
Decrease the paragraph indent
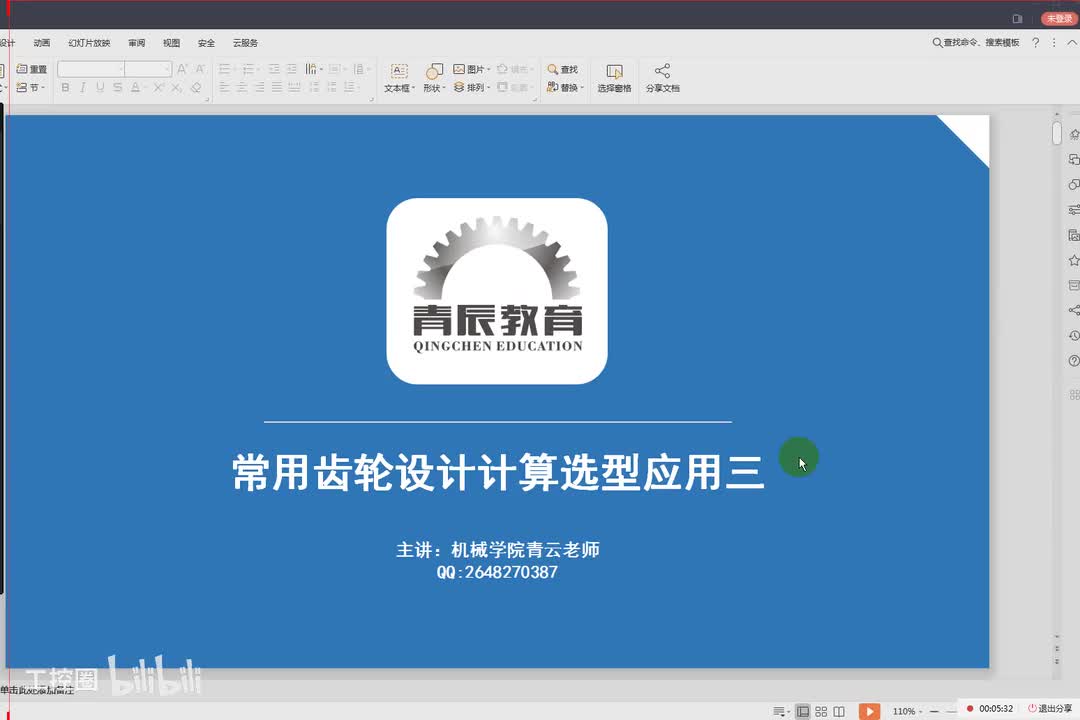pyautogui.click(x=274, y=69)
